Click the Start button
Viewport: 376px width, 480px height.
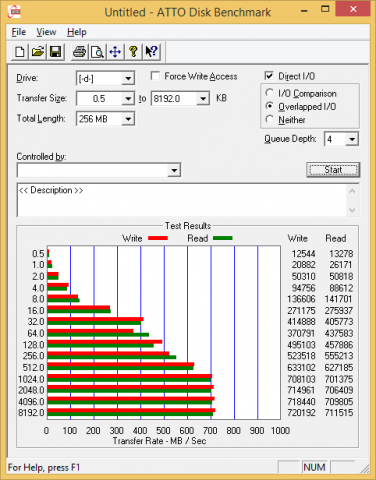pyautogui.click(x=333, y=170)
